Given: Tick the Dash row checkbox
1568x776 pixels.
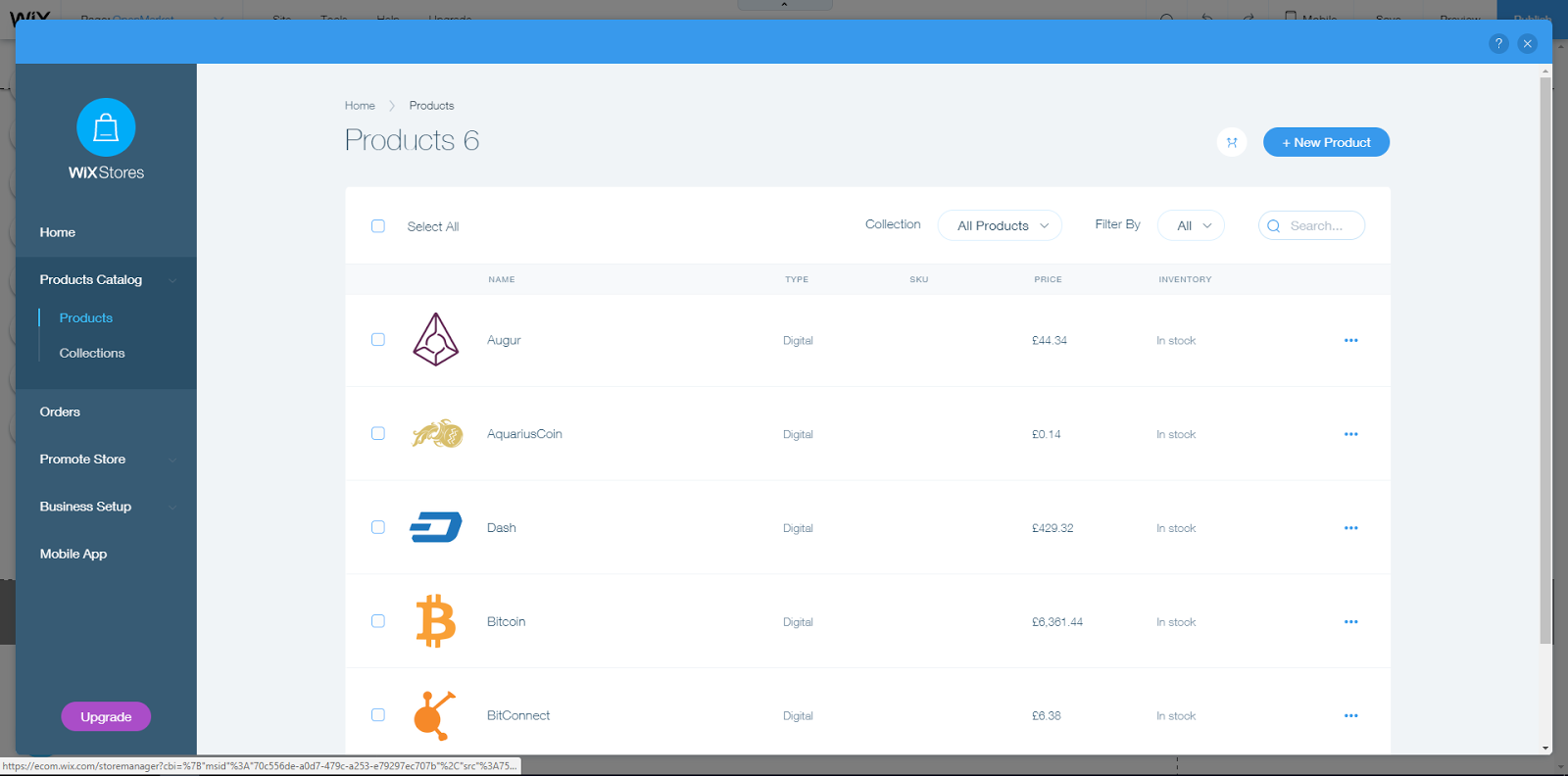Looking at the screenshot, I should point(378,527).
